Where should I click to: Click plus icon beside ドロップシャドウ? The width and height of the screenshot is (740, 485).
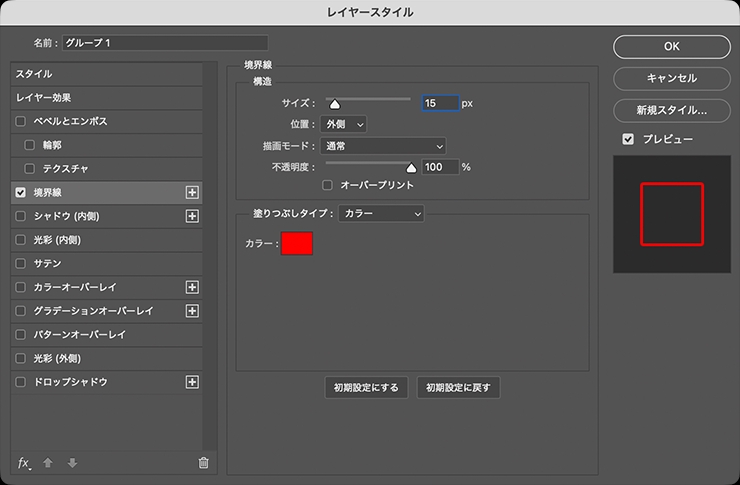coord(193,382)
